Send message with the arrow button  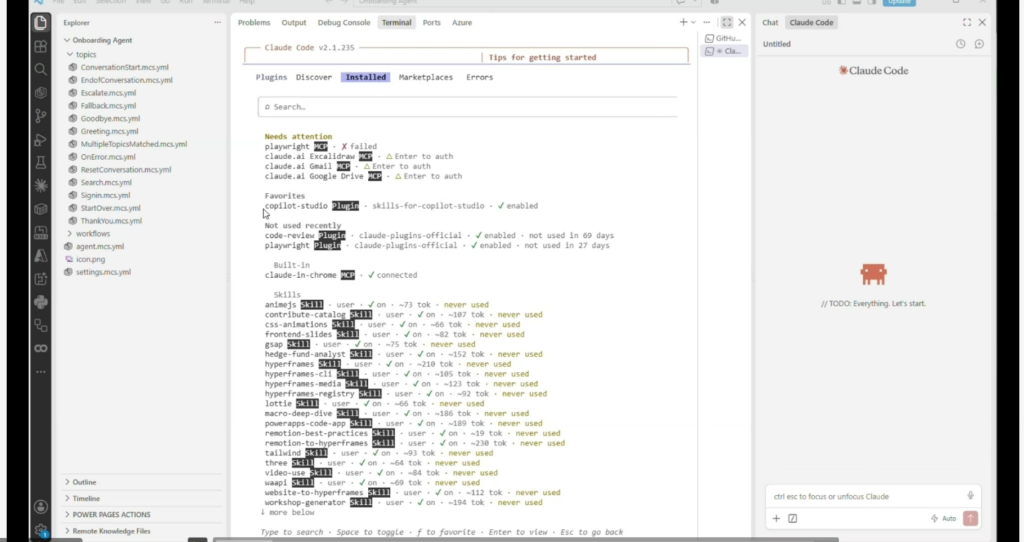pyautogui.click(x=970, y=518)
